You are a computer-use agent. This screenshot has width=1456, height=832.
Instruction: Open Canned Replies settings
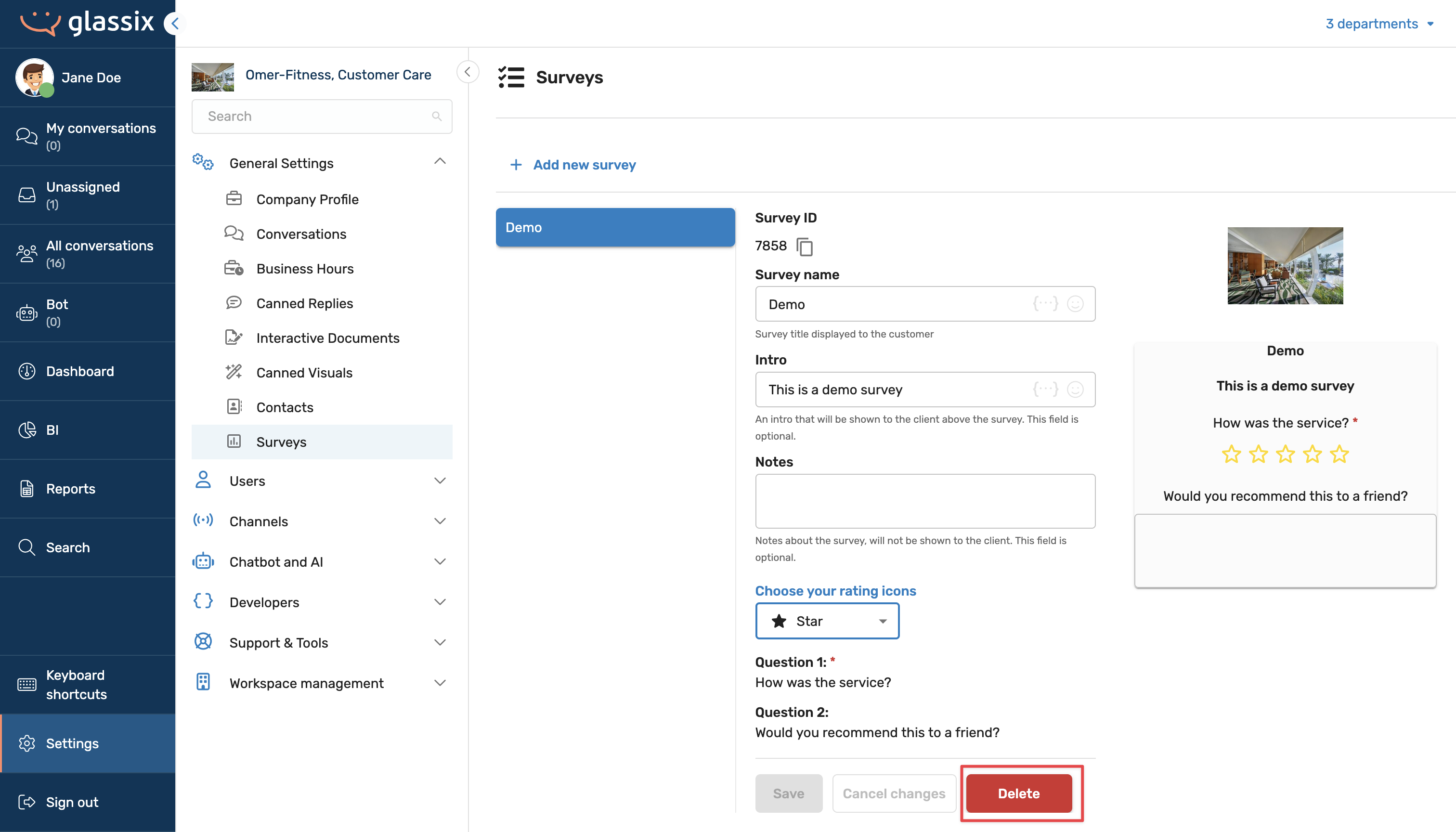click(x=304, y=303)
